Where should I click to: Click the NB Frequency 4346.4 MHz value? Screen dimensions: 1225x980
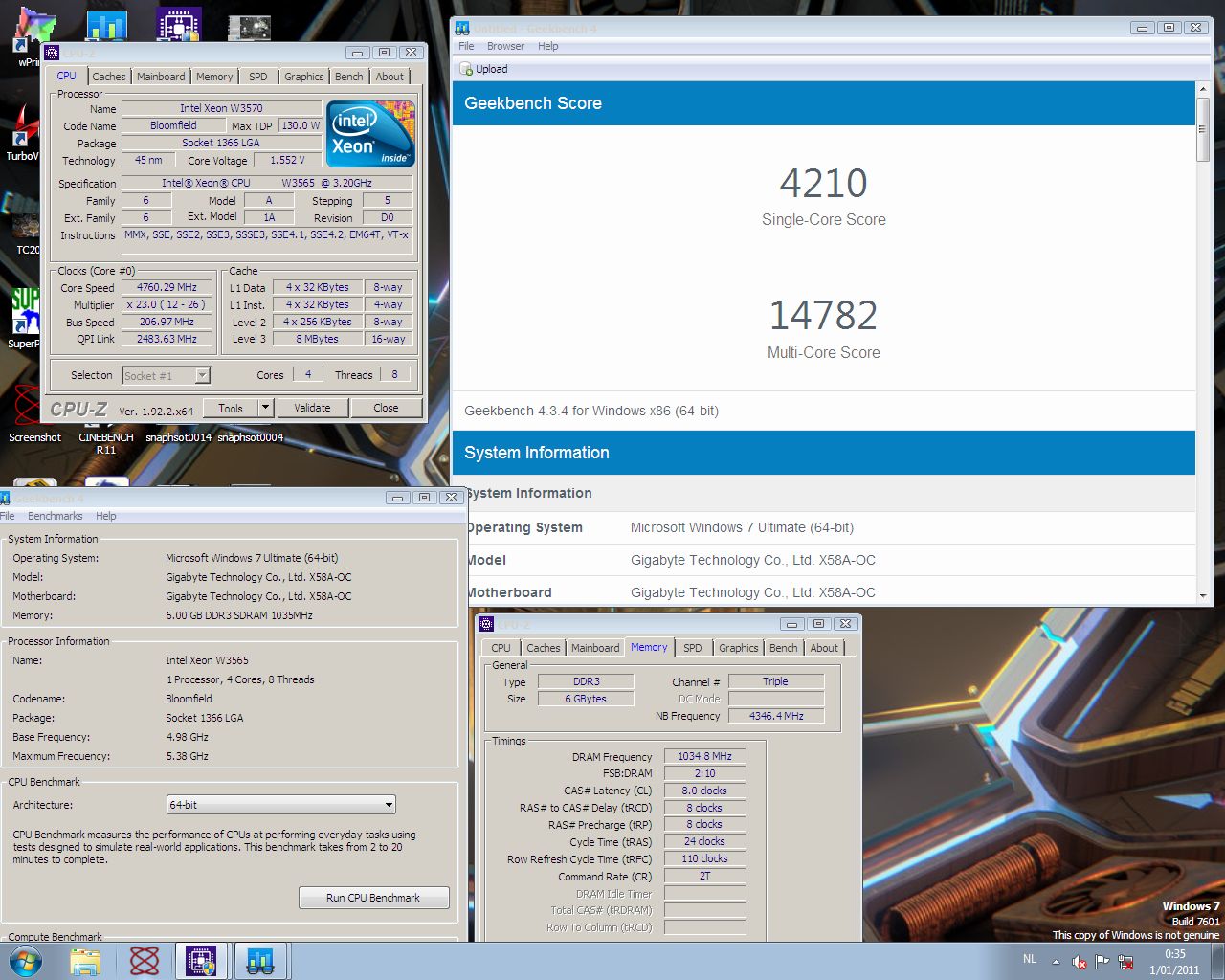[776, 716]
